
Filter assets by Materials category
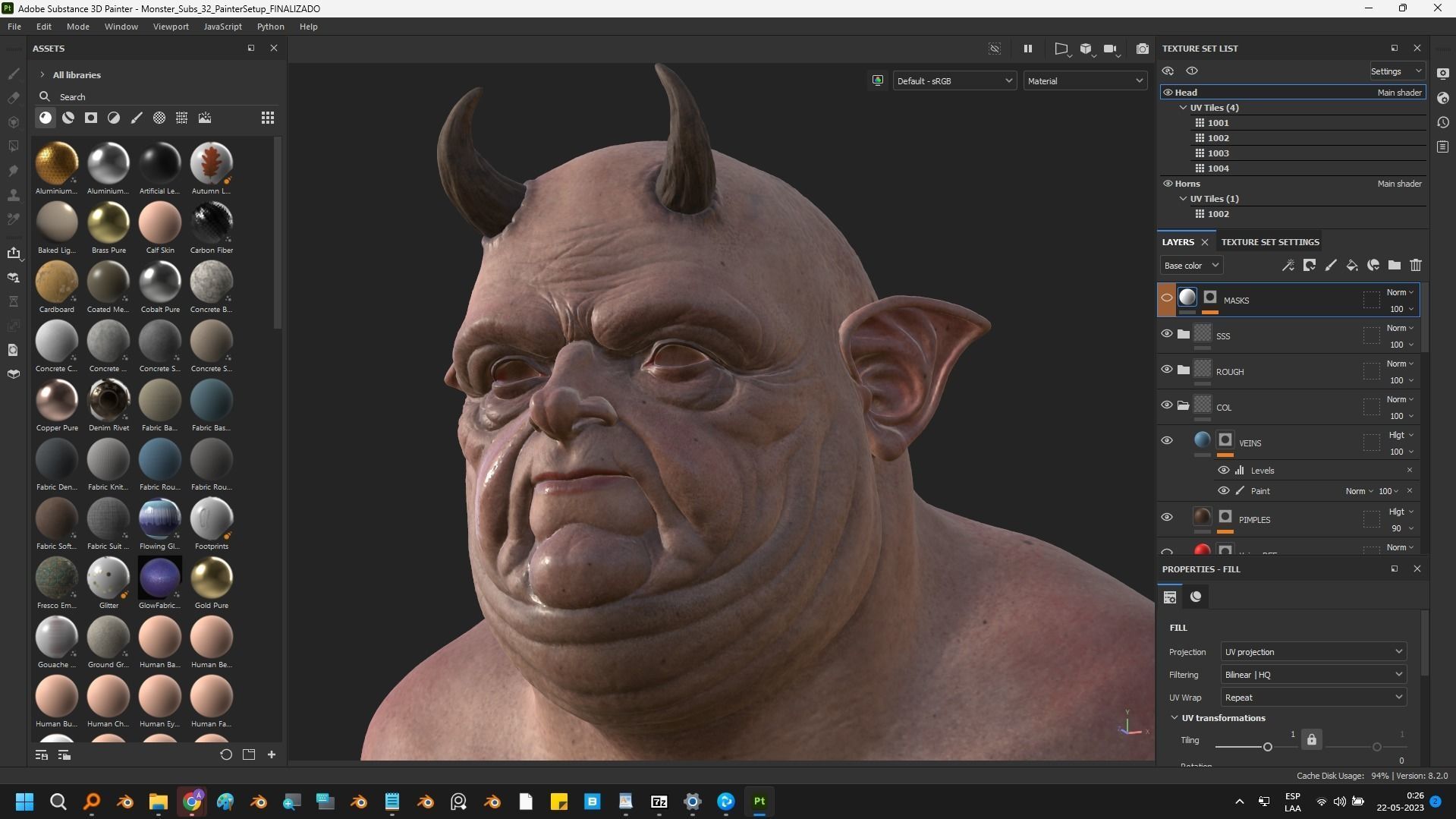pyautogui.click(x=46, y=118)
